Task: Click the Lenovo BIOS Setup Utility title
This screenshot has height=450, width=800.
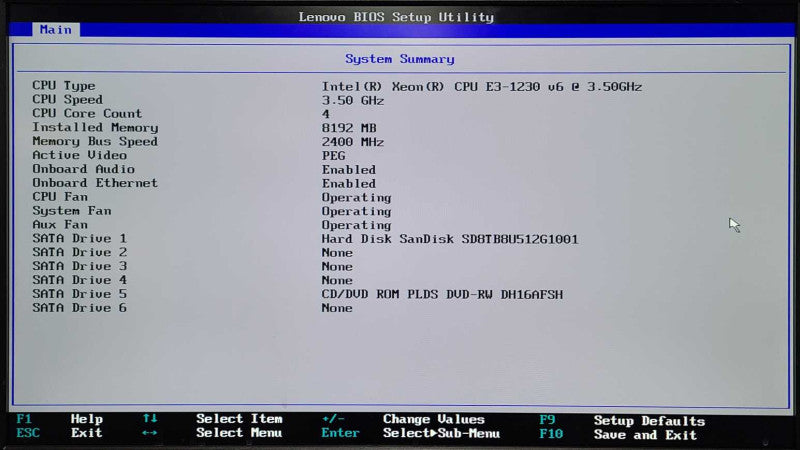Action: point(396,17)
